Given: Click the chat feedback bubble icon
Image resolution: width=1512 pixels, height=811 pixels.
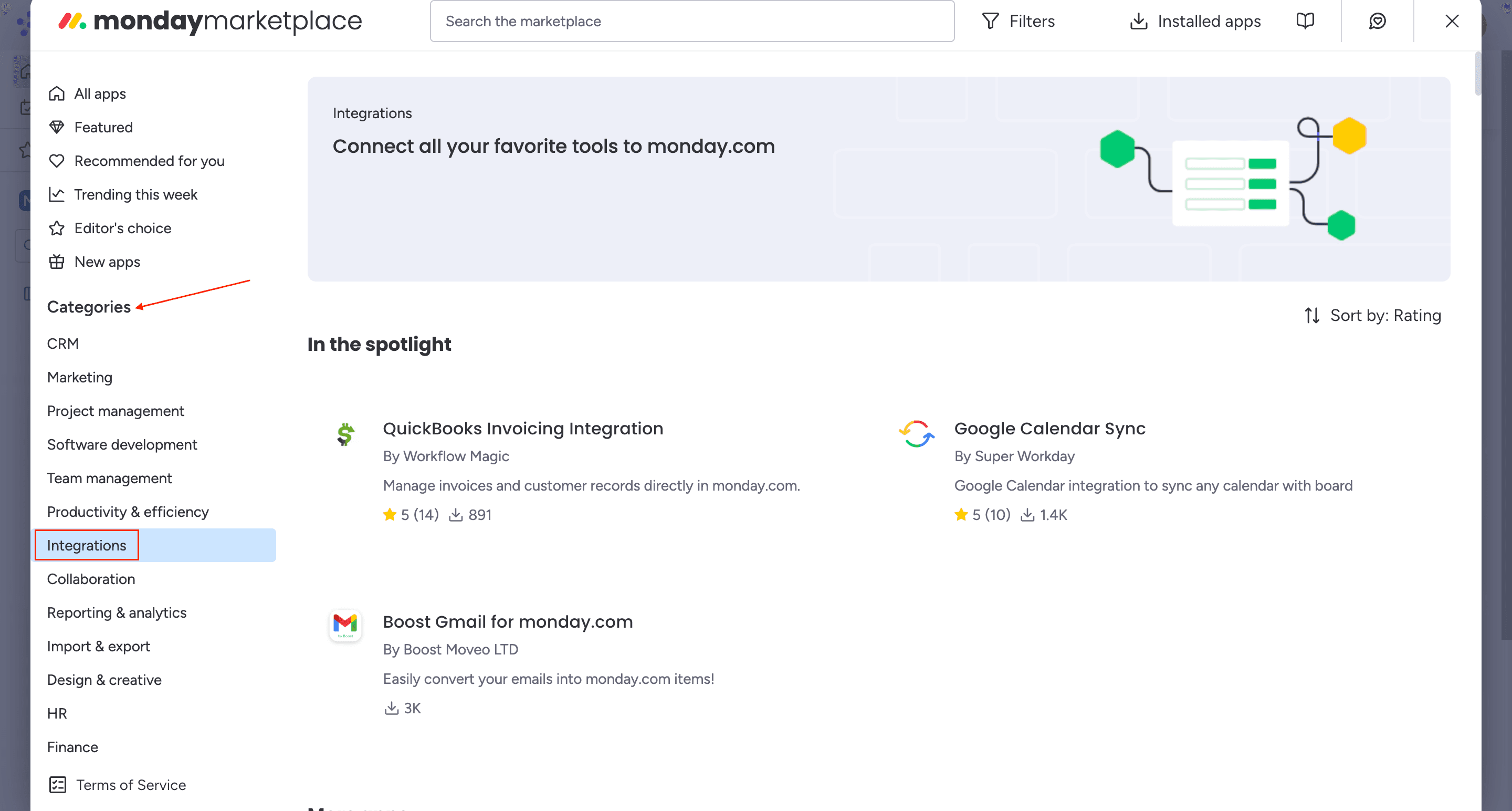Looking at the screenshot, I should point(1377,22).
